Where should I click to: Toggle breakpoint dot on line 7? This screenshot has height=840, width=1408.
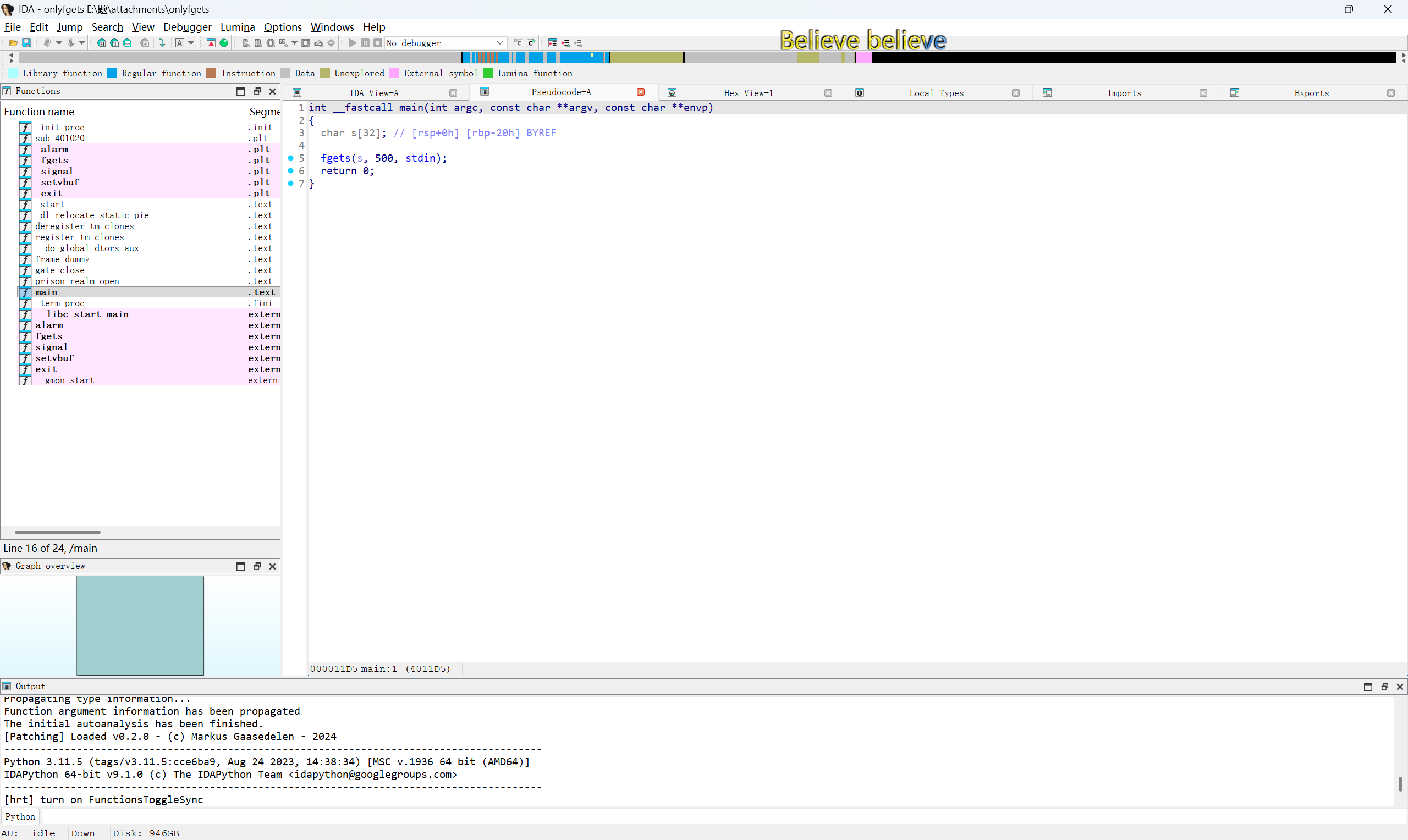291,184
